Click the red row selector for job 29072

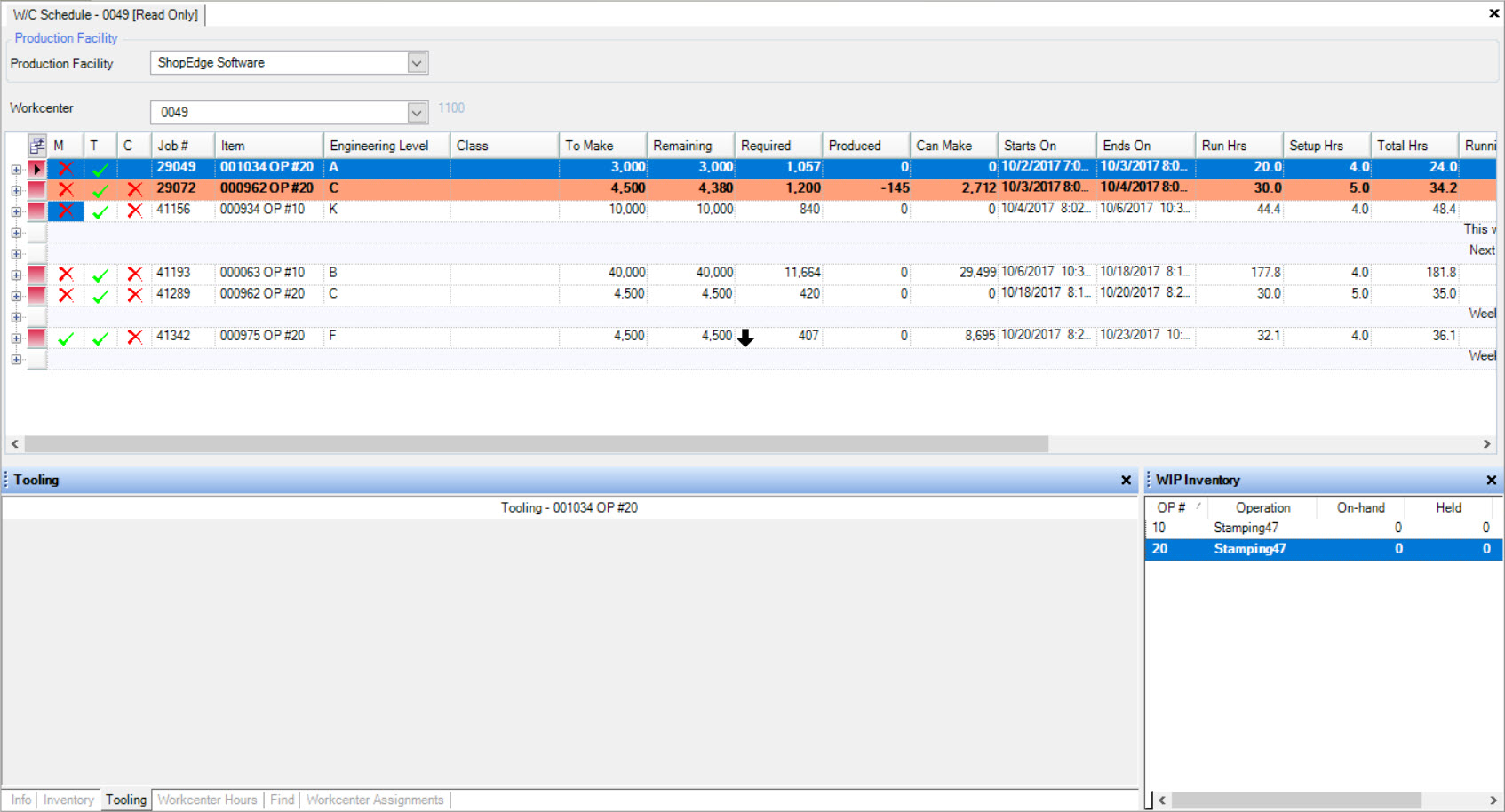pos(36,189)
